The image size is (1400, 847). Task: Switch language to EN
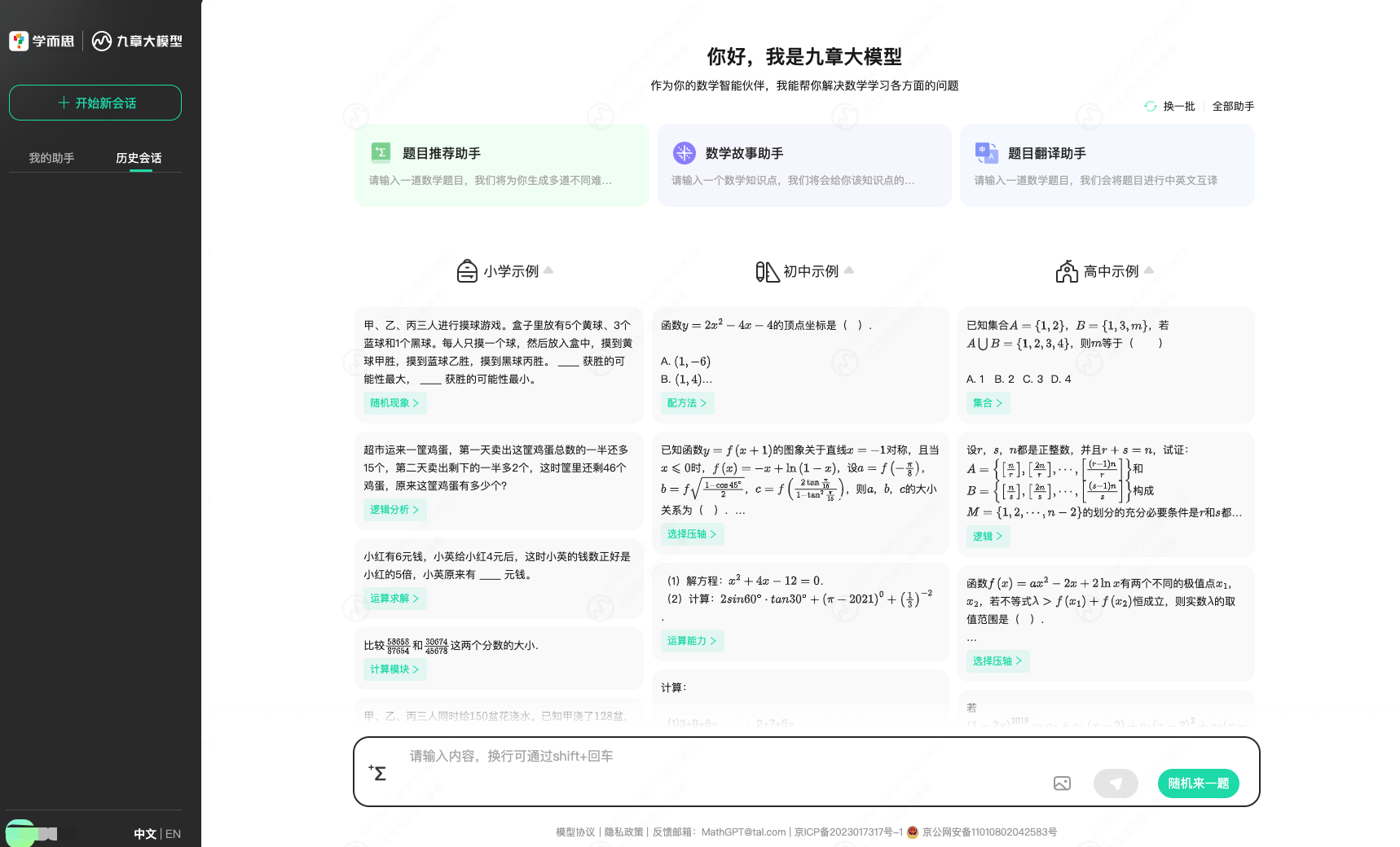173,834
